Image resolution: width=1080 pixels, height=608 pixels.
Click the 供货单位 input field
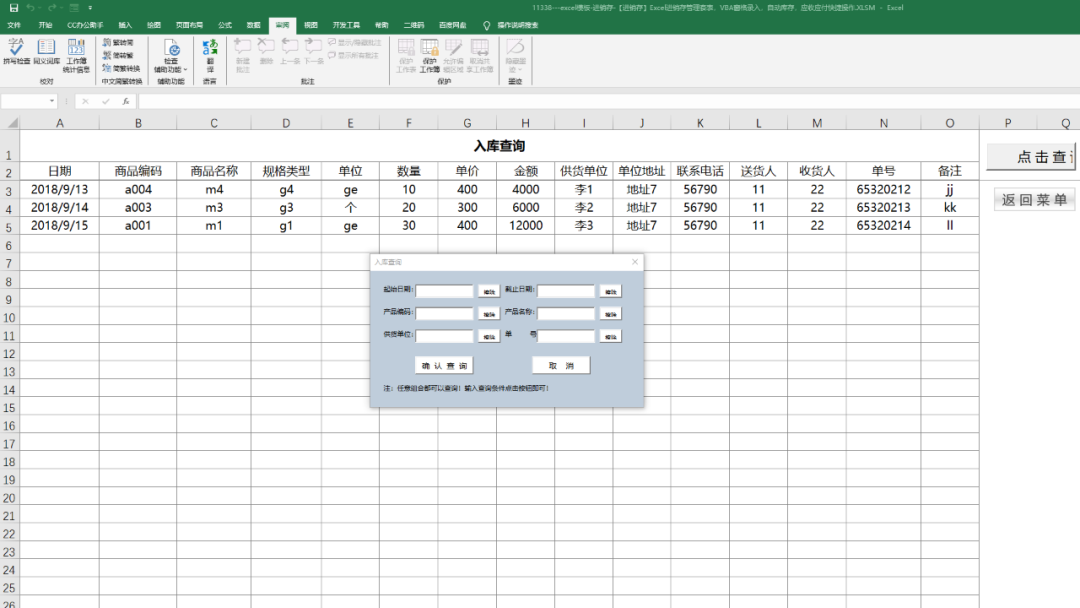pos(444,336)
